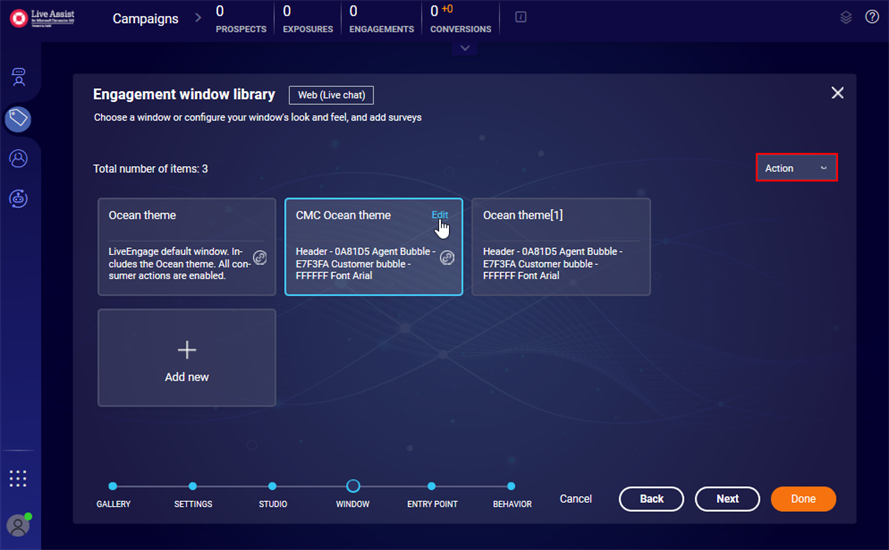This screenshot has width=889, height=550.
Task: Open the Users icon in left sidebar
Action: tap(18, 158)
